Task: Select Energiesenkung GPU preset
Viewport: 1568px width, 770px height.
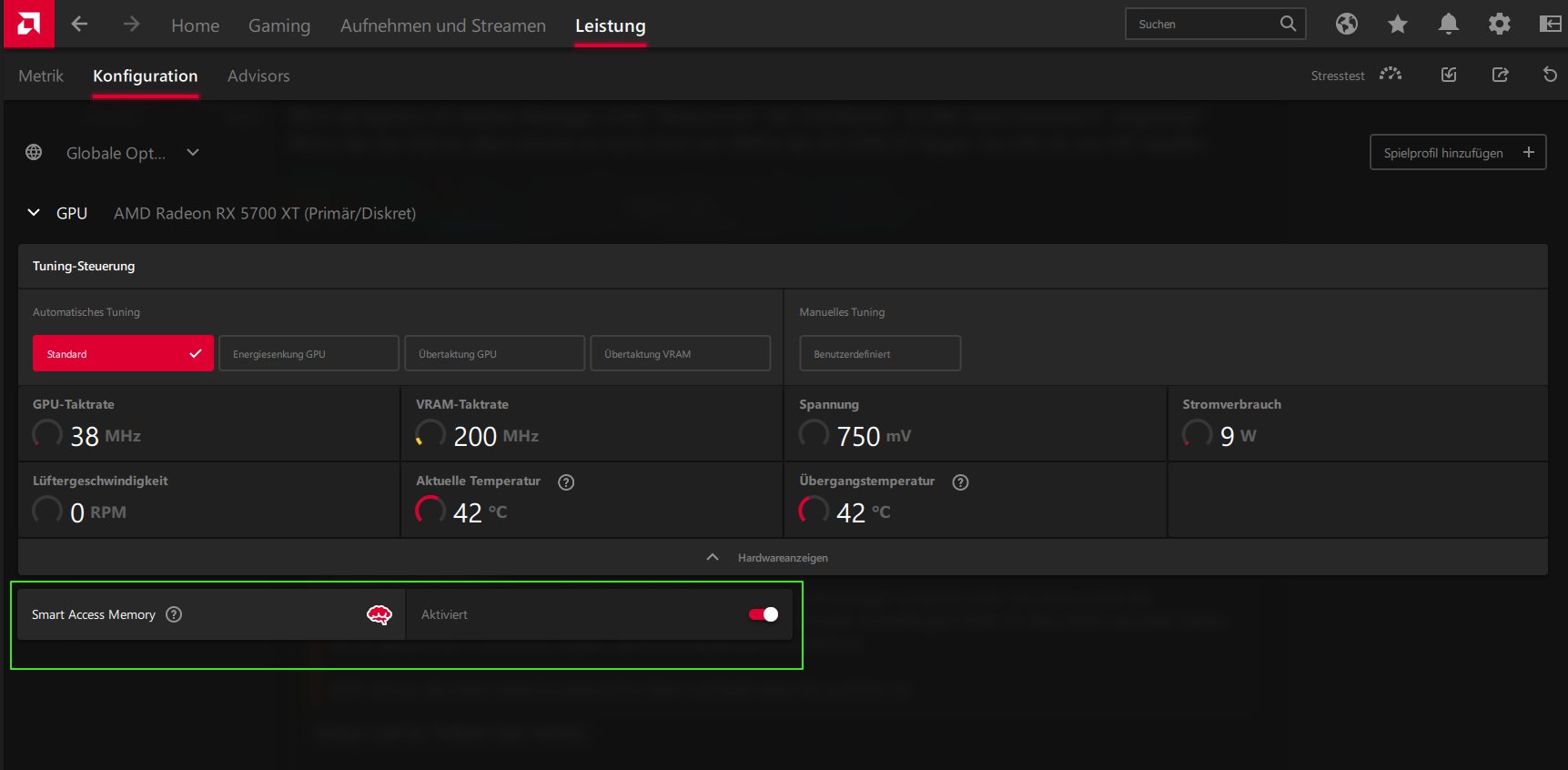Action: 309,353
